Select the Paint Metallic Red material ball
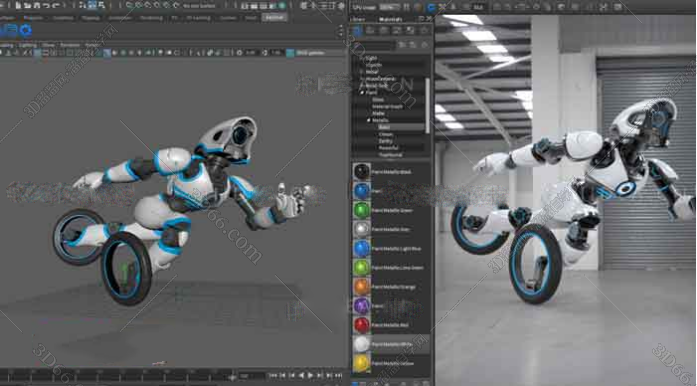Screen dimensions: 697x386 tap(362, 325)
